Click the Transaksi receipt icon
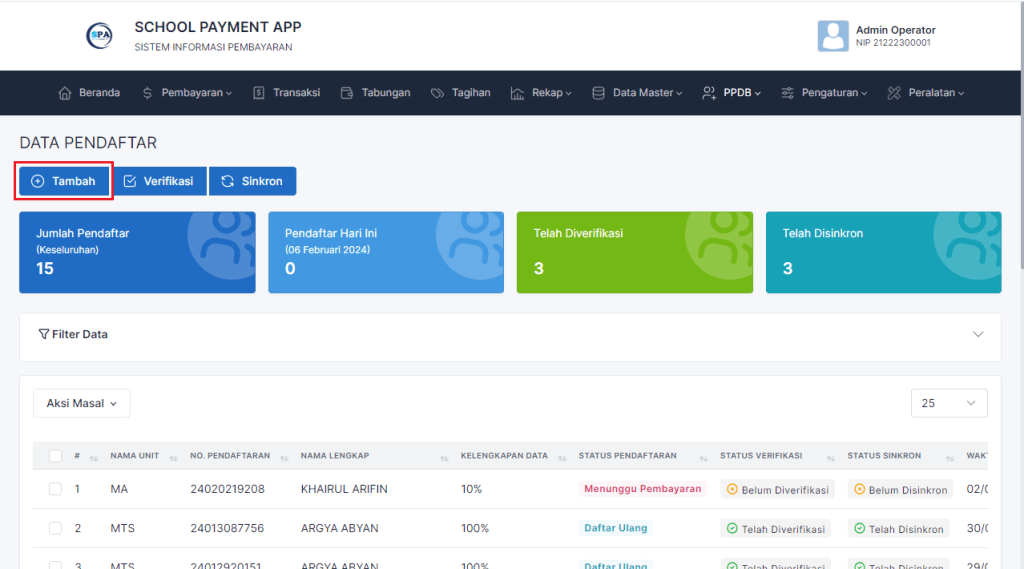The height and width of the screenshot is (569, 1024). [258, 93]
